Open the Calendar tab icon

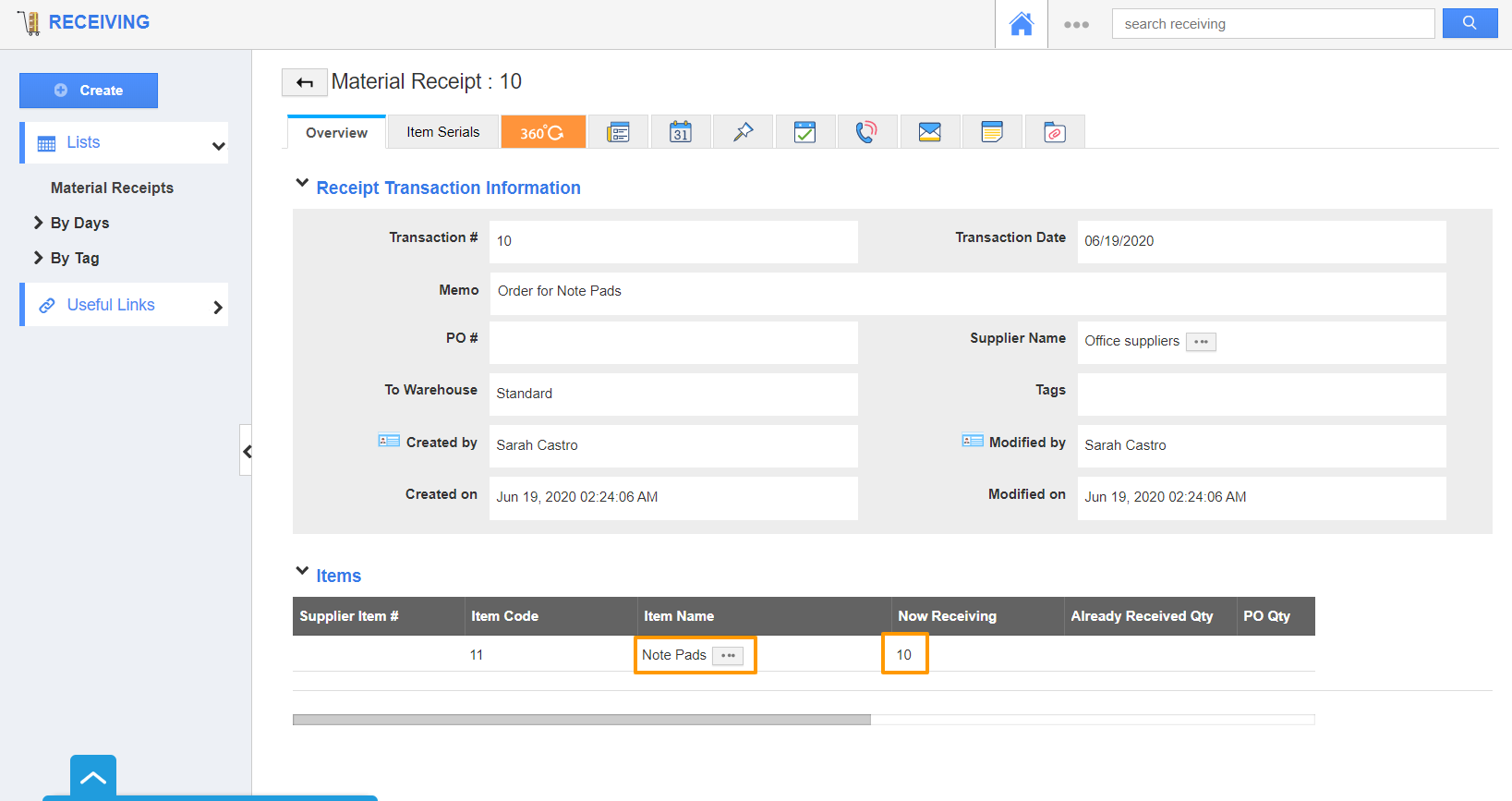pyautogui.click(x=681, y=132)
